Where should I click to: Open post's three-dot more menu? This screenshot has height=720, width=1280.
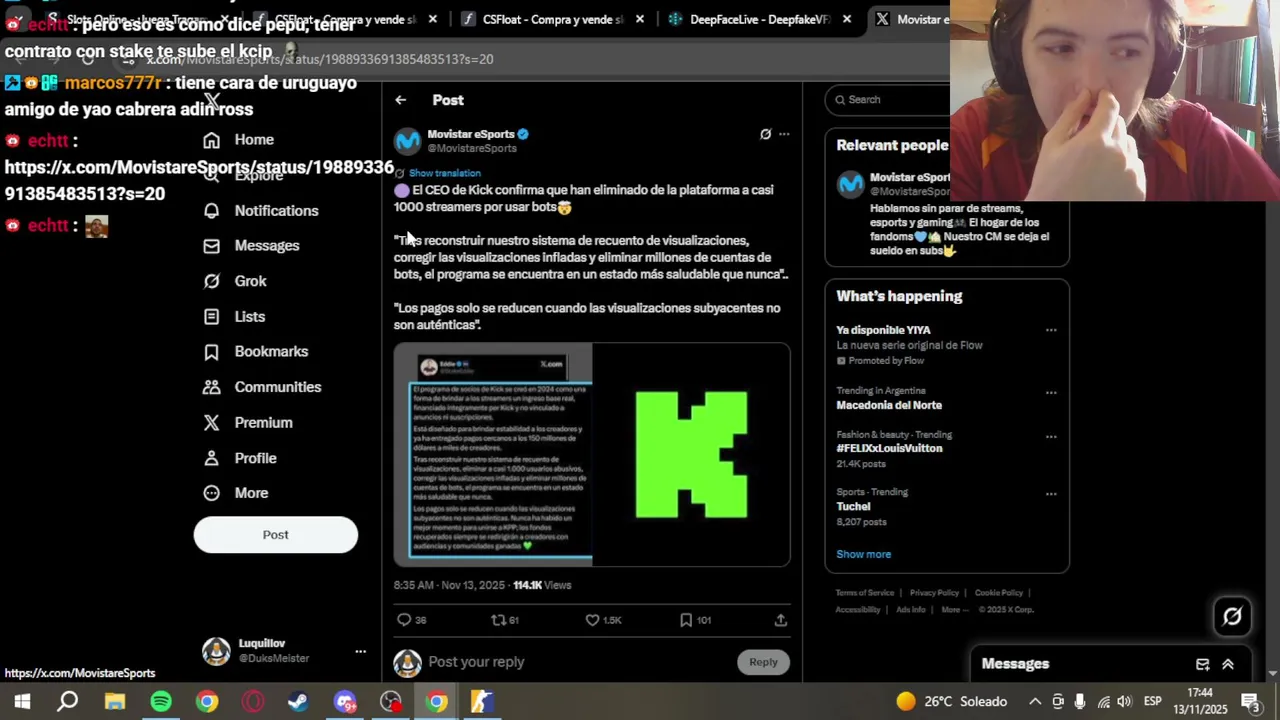click(784, 134)
